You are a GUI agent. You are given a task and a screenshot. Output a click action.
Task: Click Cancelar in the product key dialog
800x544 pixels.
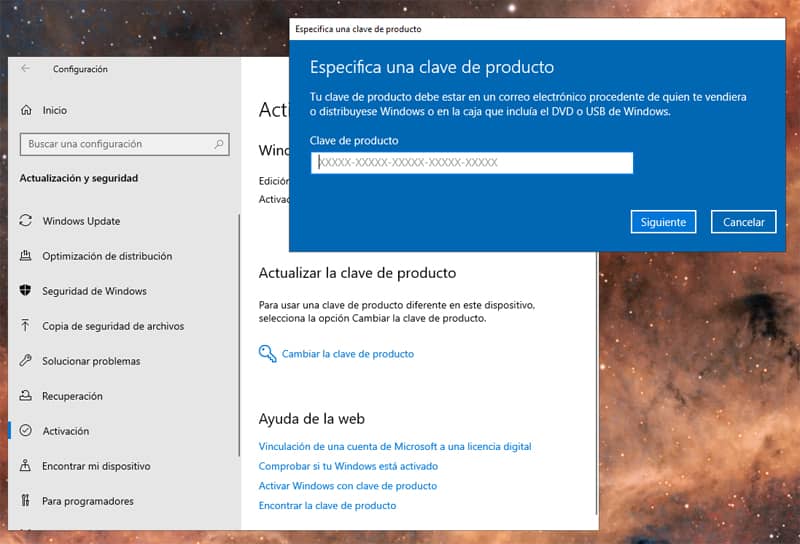[x=743, y=222]
